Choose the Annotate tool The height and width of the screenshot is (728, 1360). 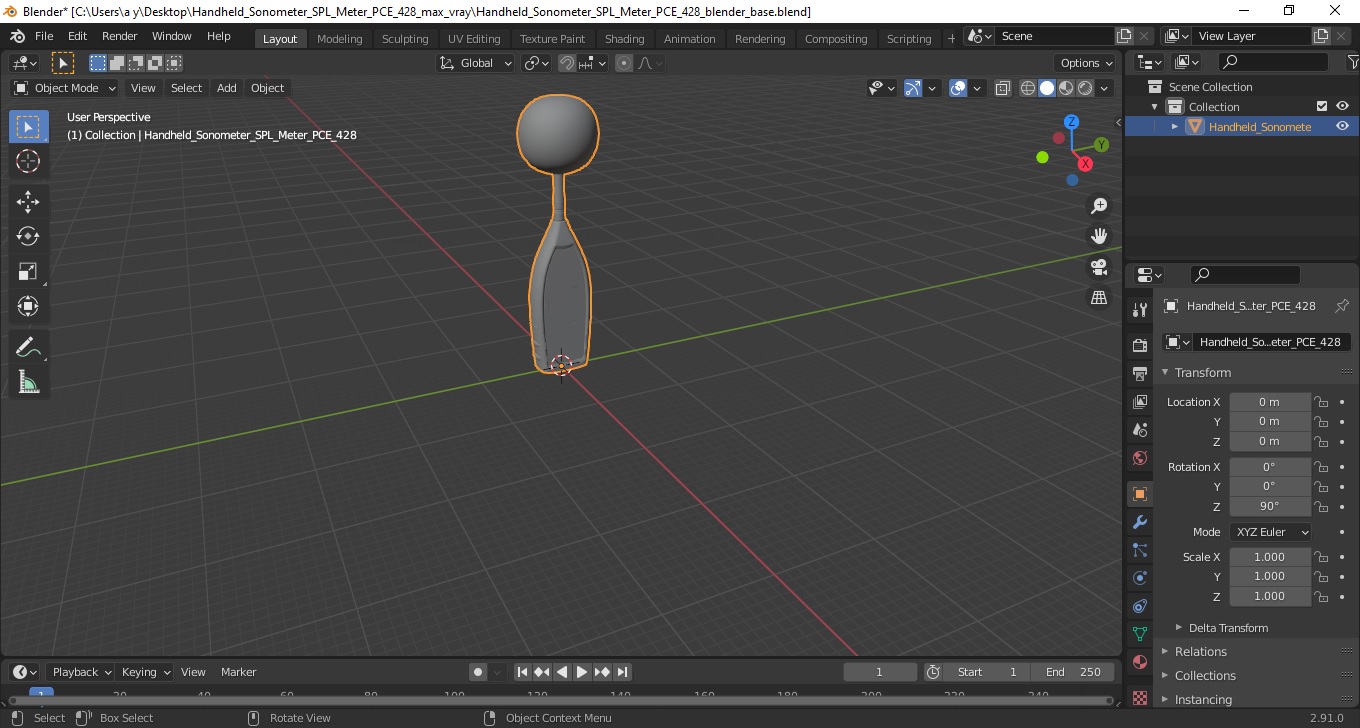tap(28, 347)
